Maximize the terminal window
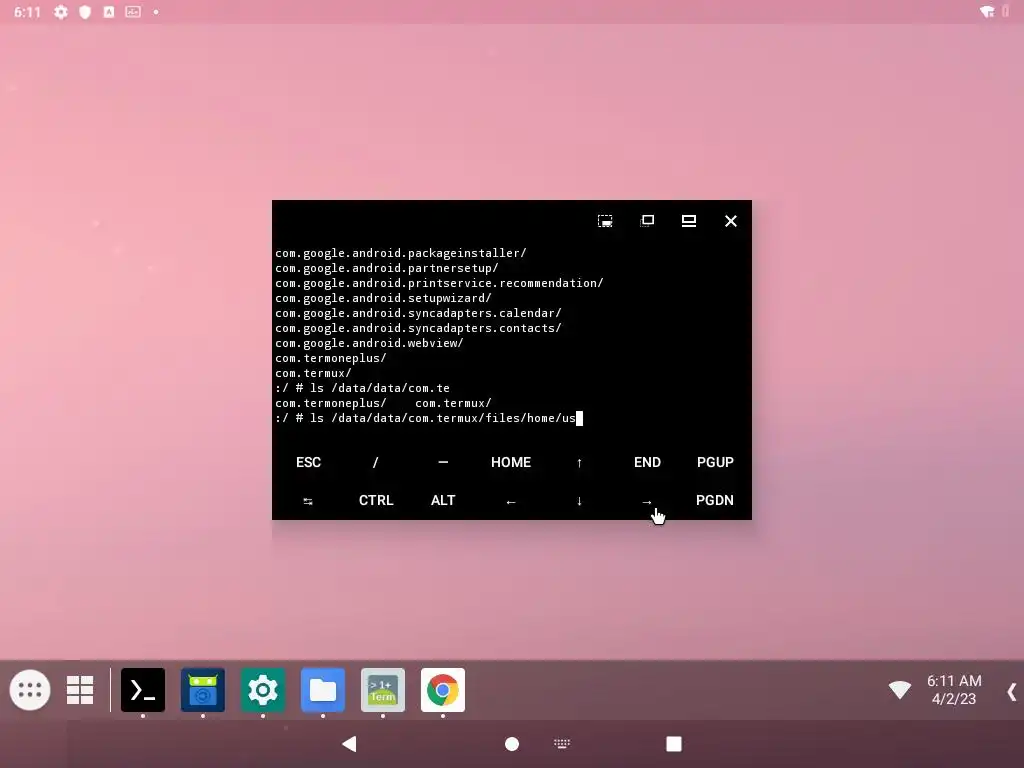The height and width of the screenshot is (768, 1024). click(689, 221)
